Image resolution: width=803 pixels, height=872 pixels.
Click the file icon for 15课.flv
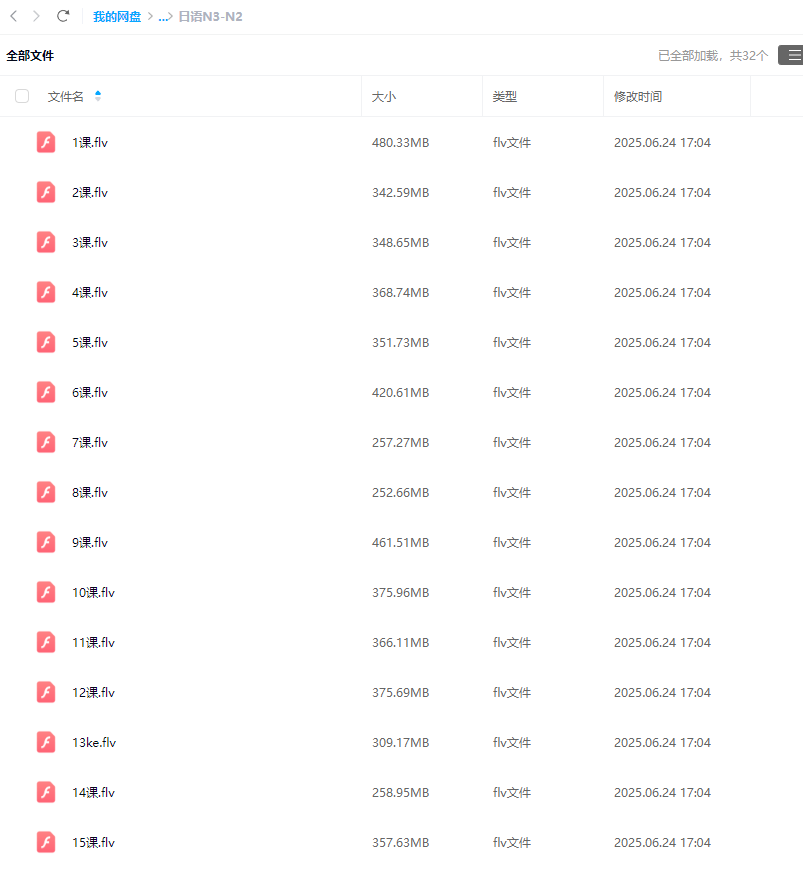coord(46,843)
